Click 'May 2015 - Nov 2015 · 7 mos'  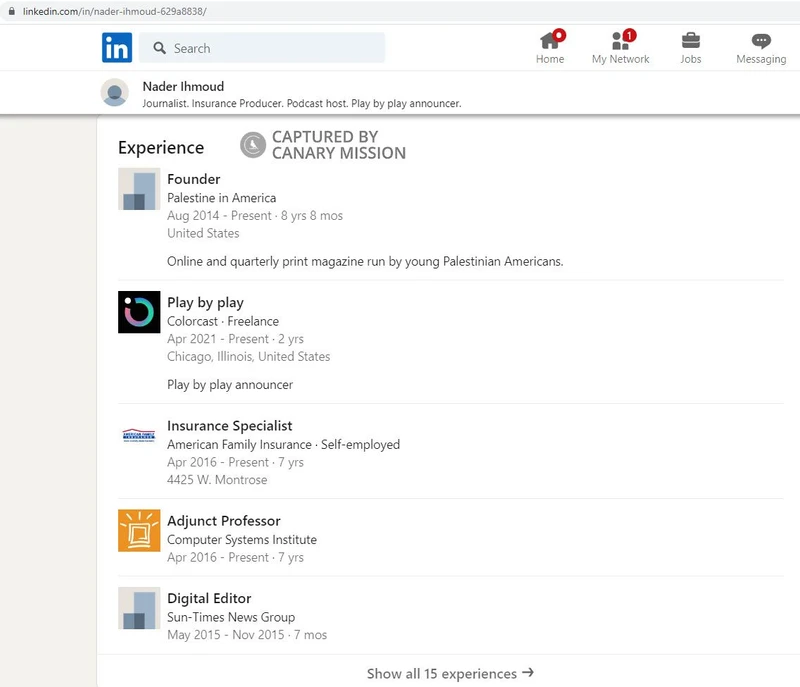point(247,635)
